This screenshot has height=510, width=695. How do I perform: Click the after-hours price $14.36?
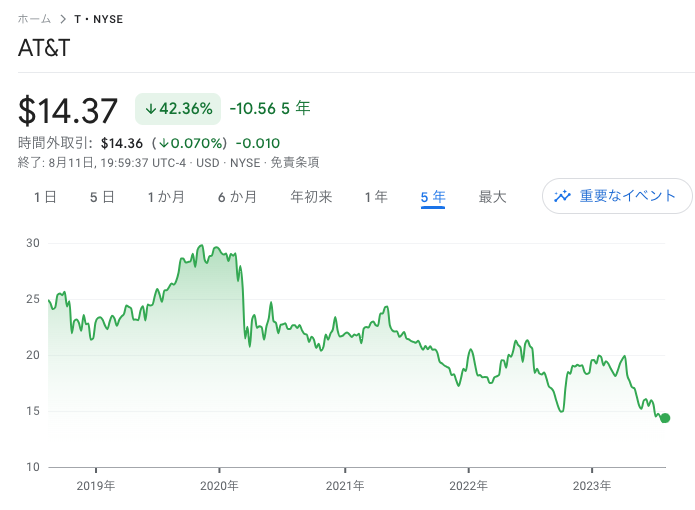pos(122,143)
